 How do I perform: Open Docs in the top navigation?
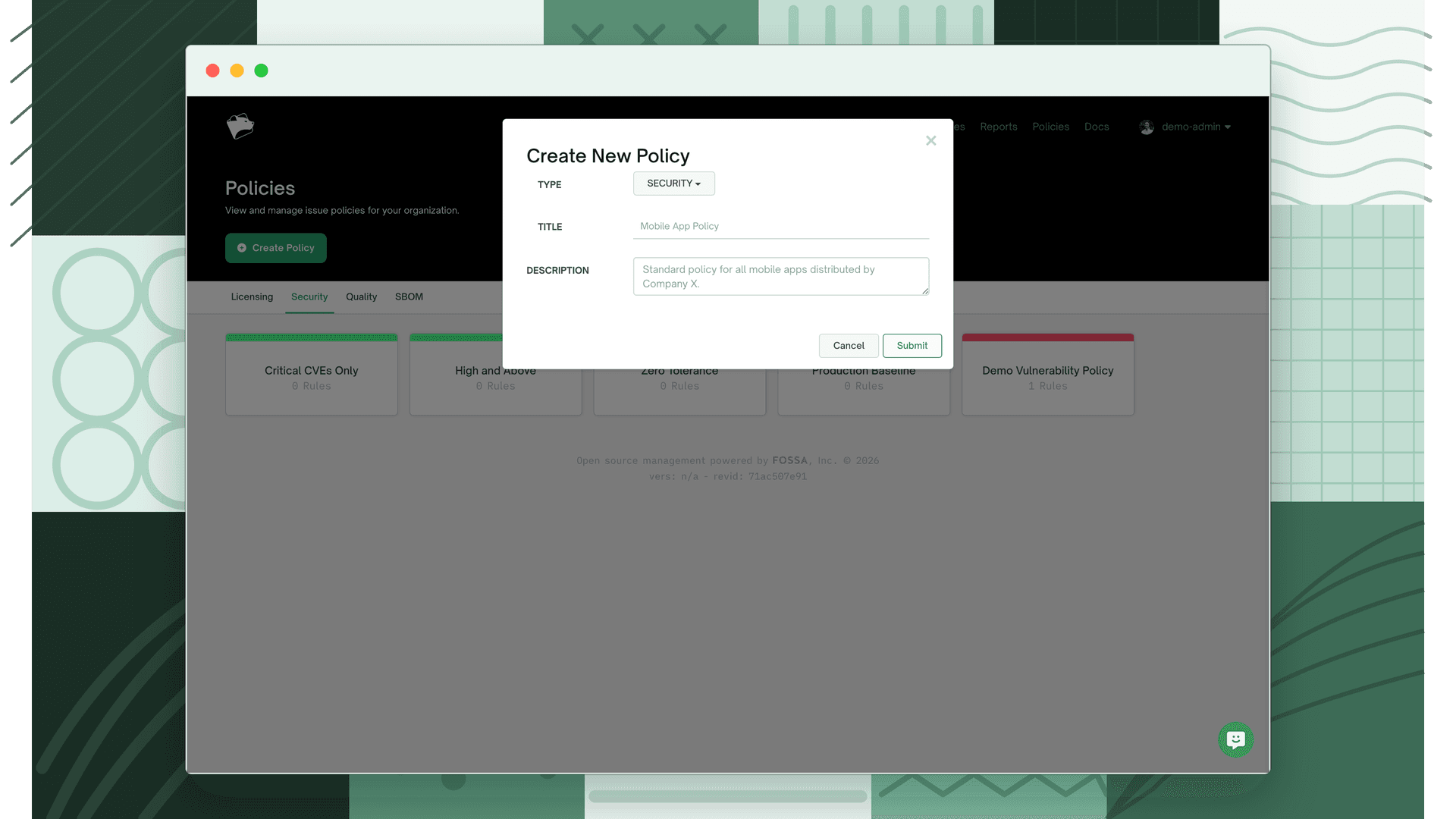tap(1096, 127)
